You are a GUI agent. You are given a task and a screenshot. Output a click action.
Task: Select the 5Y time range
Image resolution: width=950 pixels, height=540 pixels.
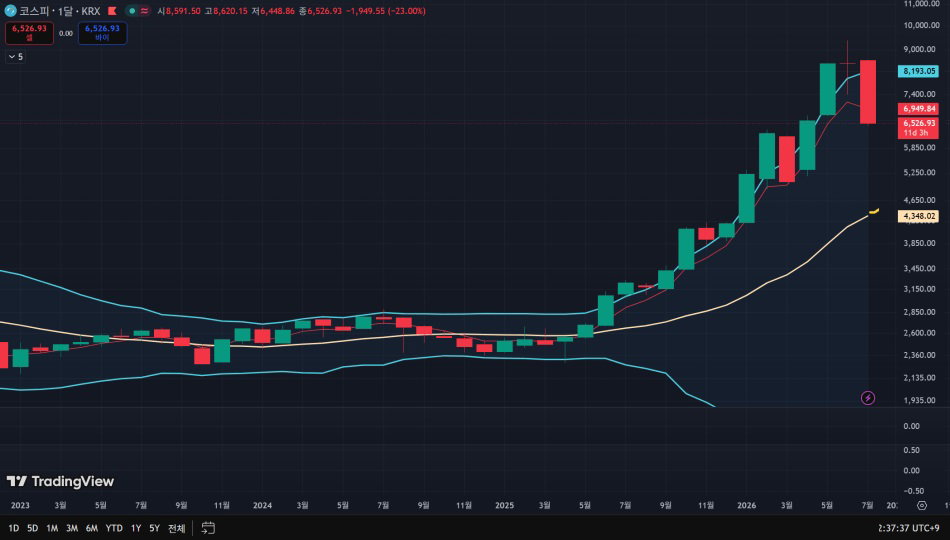pos(154,528)
